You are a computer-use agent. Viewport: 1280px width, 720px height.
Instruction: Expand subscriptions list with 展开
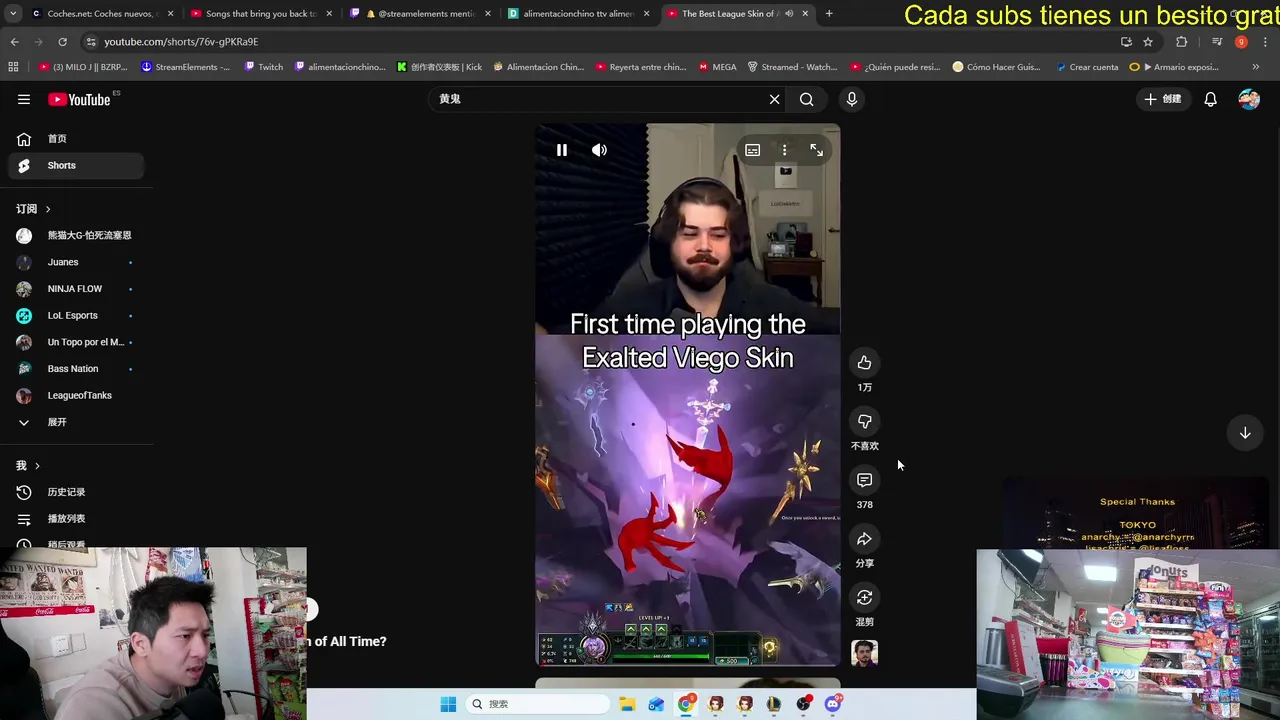point(75,422)
